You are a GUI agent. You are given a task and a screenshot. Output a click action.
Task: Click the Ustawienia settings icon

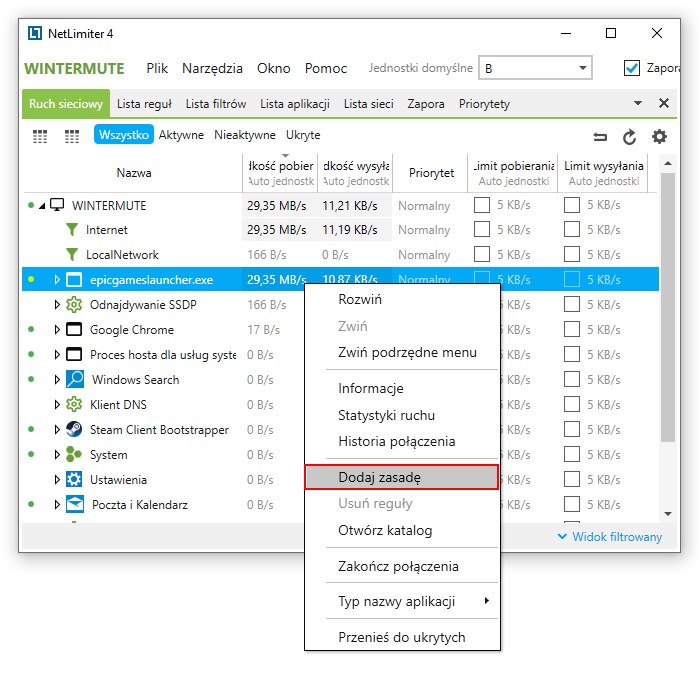(x=74, y=479)
